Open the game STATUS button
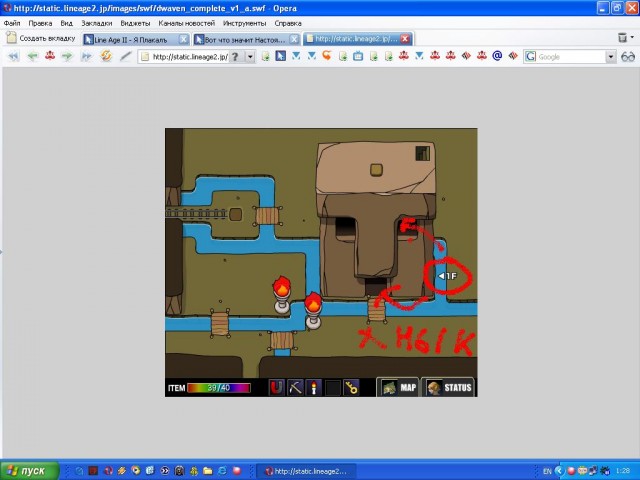 coord(448,387)
